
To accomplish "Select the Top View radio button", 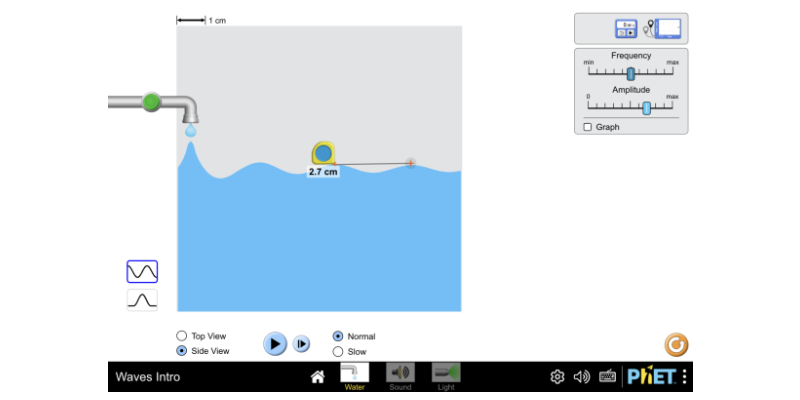I will (182, 336).
